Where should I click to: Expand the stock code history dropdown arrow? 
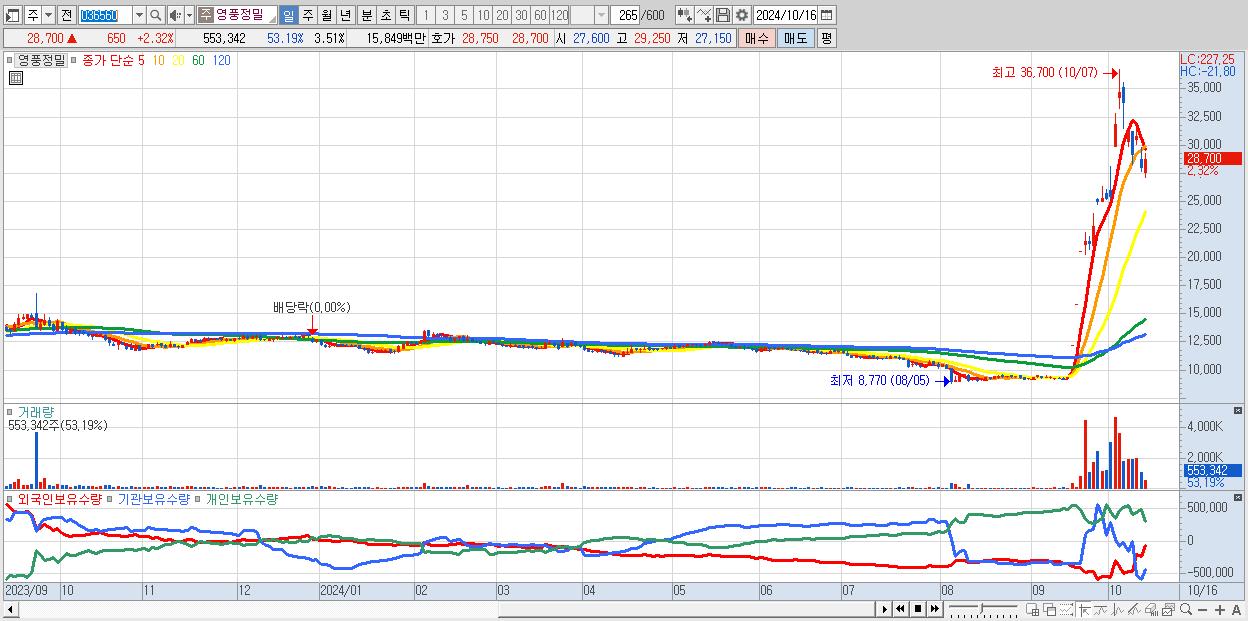click(139, 15)
